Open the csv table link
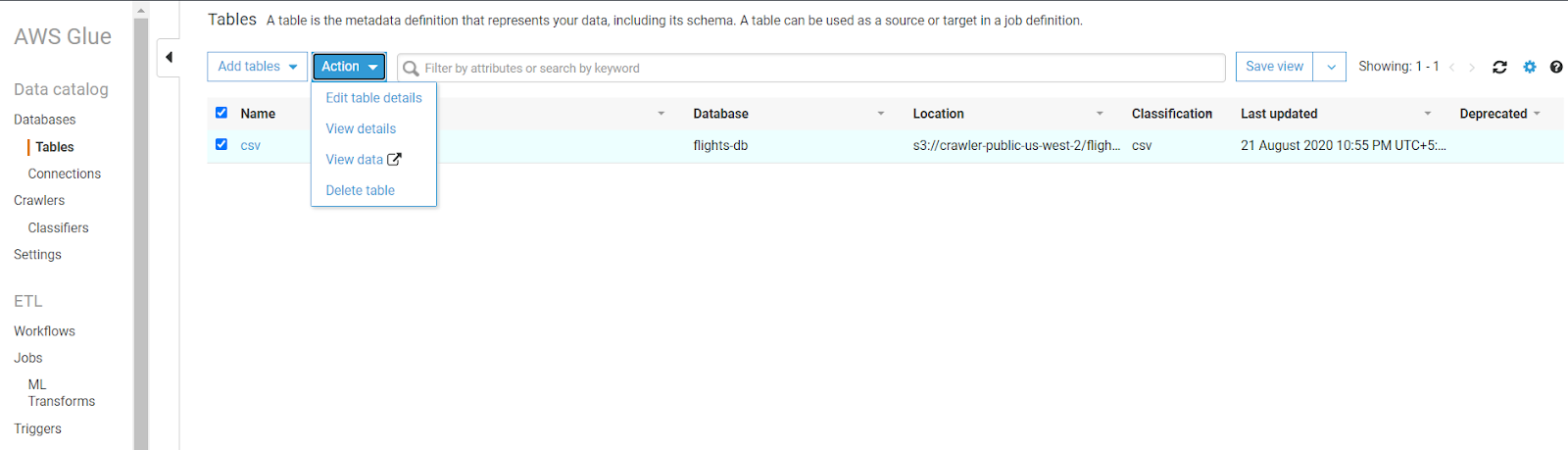Viewport: 1568px width, 450px height. [251, 145]
